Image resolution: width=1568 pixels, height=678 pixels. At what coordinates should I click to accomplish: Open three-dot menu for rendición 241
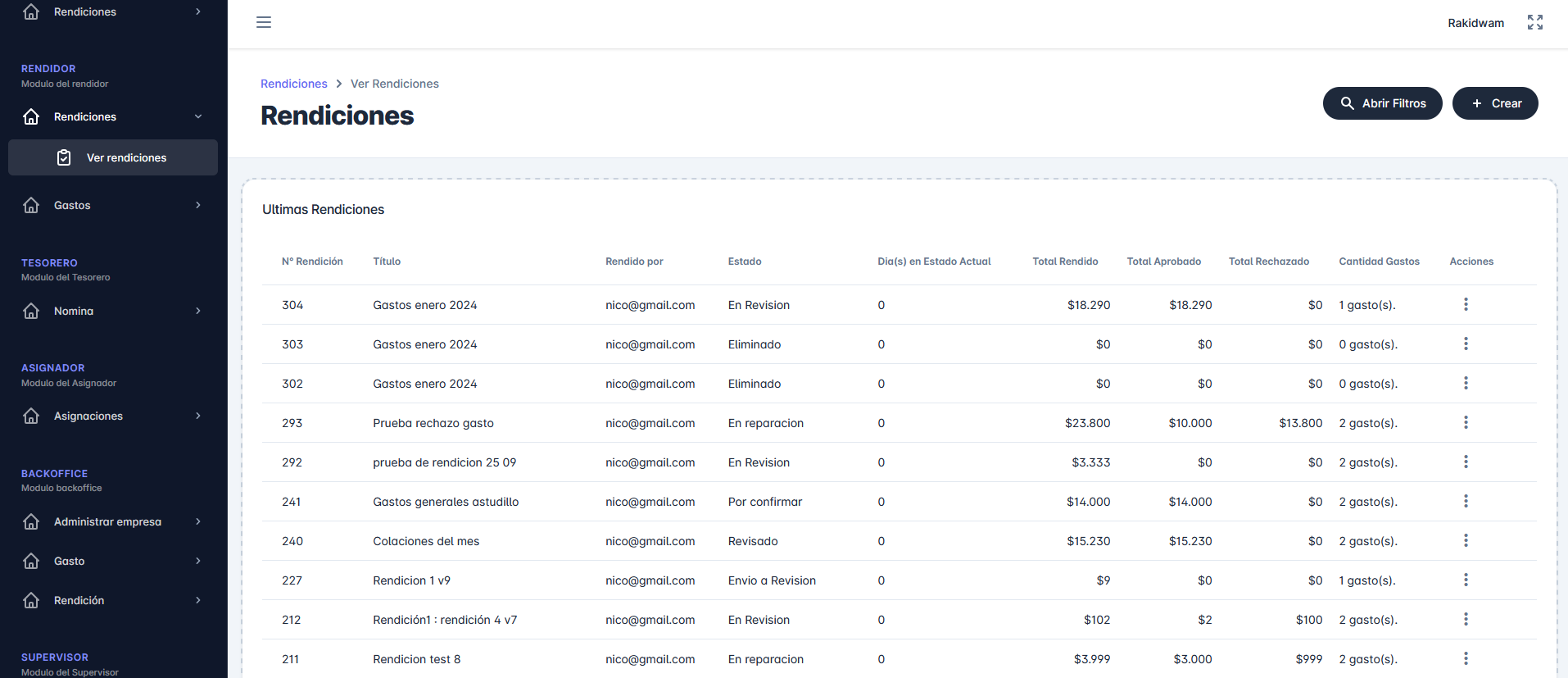1465,501
